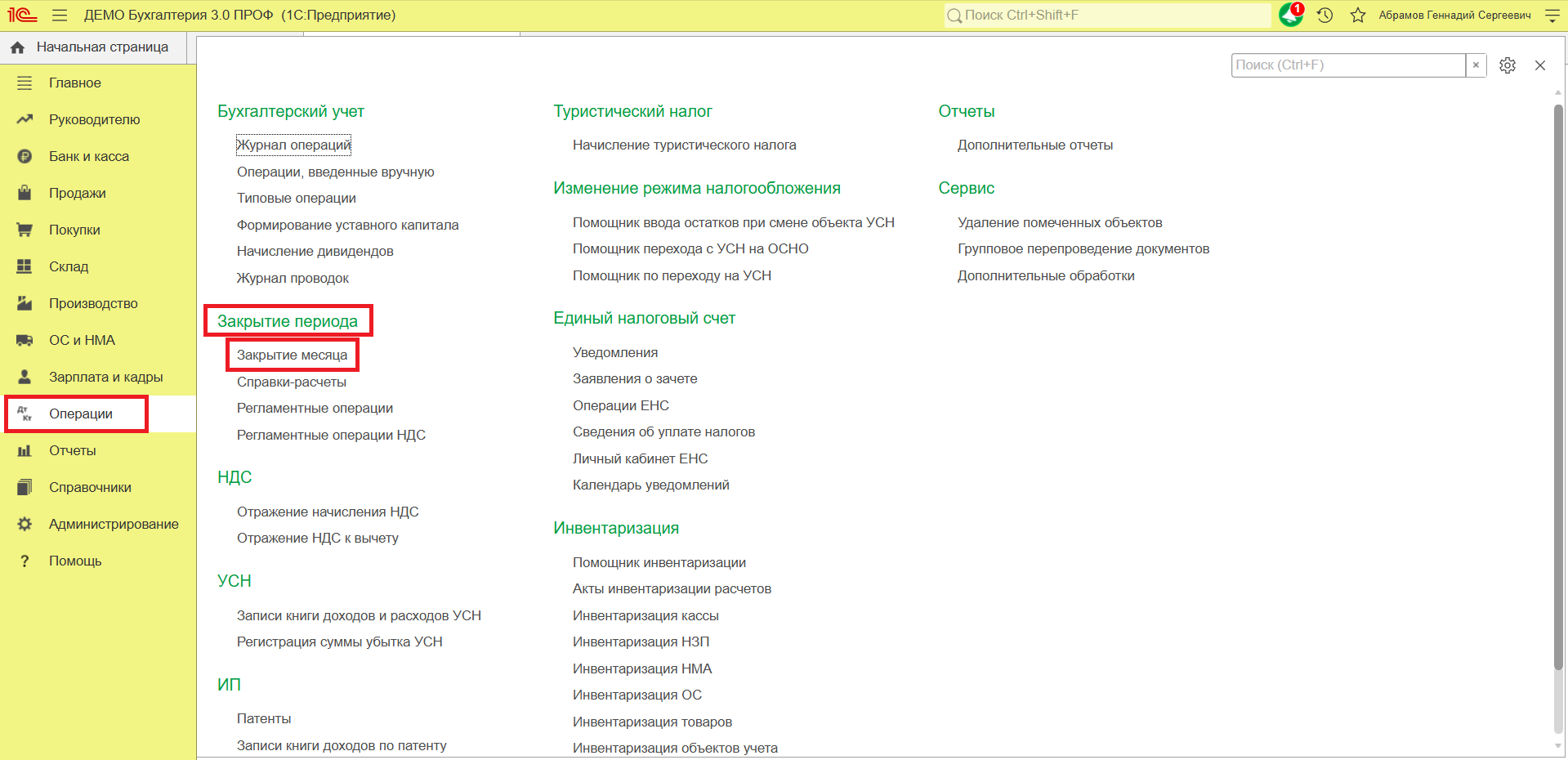
Task: Click the Руководителю chart icon
Action: (x=25, y=119)
